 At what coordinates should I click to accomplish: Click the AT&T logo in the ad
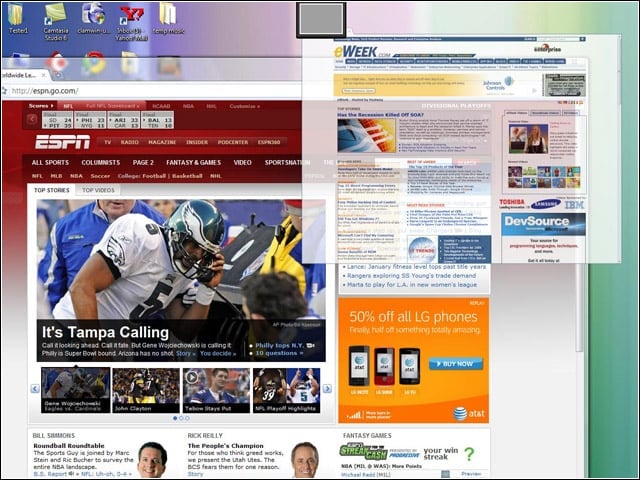(469, 413)
